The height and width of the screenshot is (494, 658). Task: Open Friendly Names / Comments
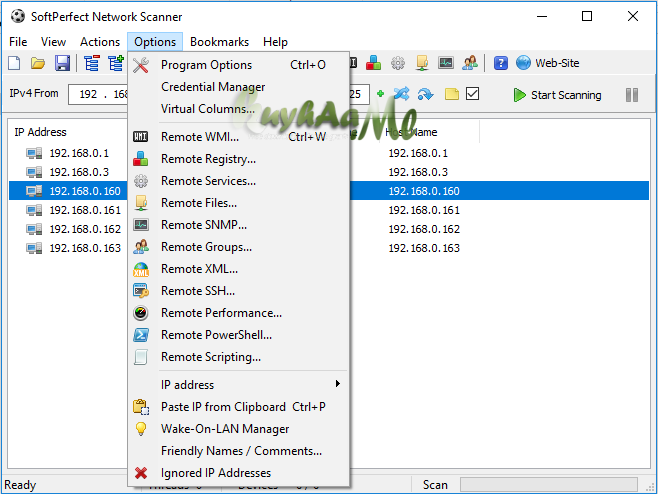pos(238,451)
